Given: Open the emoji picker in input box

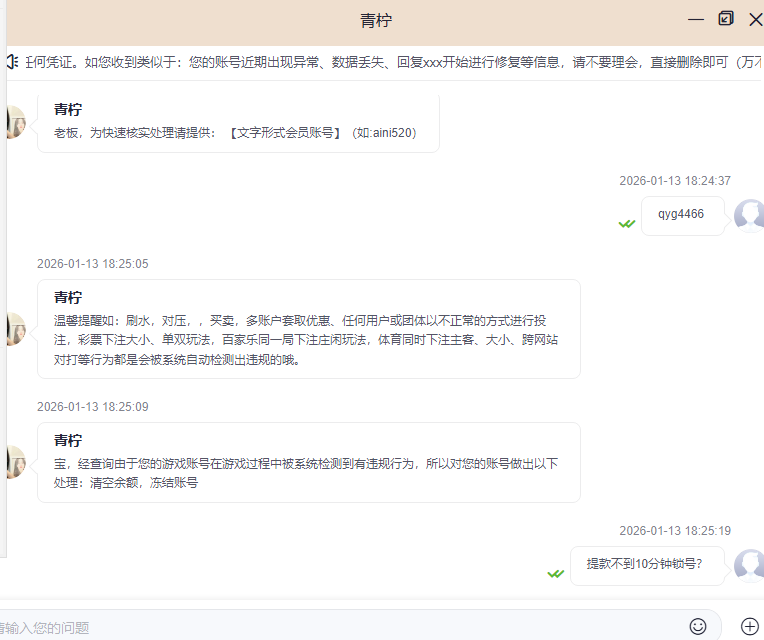Looking at the screenshot, I should [698, 626].
